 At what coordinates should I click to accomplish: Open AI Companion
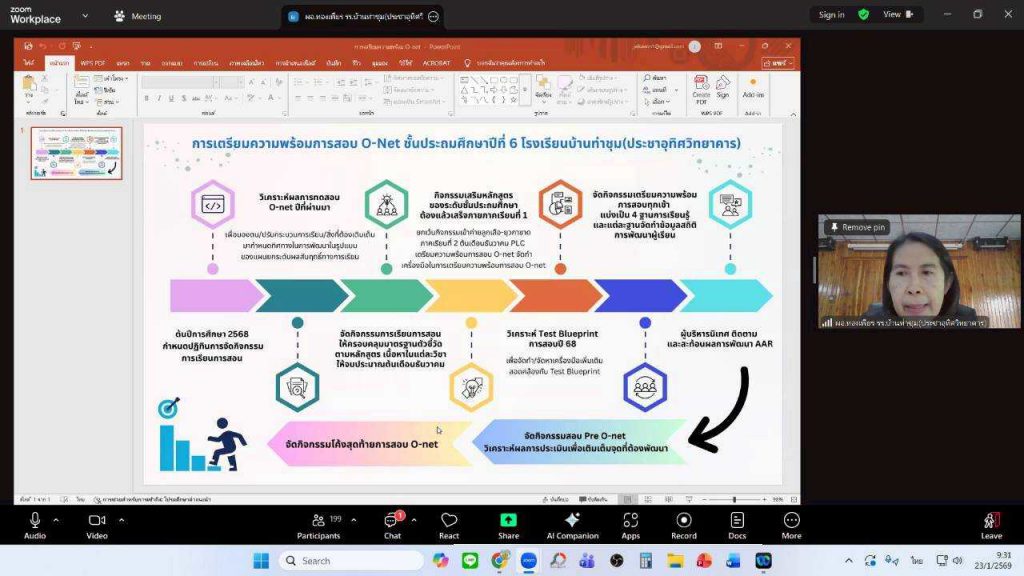(x=572, y=524)
